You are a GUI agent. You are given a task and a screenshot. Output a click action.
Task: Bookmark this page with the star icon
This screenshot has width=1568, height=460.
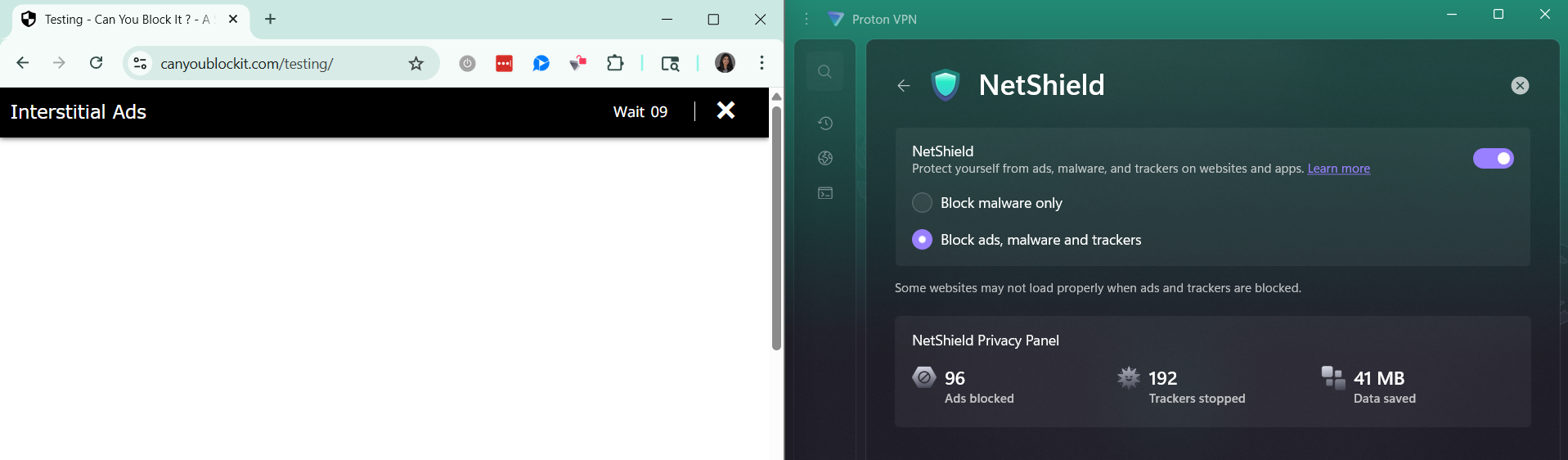pyautogui.click(x=416, y=64)
